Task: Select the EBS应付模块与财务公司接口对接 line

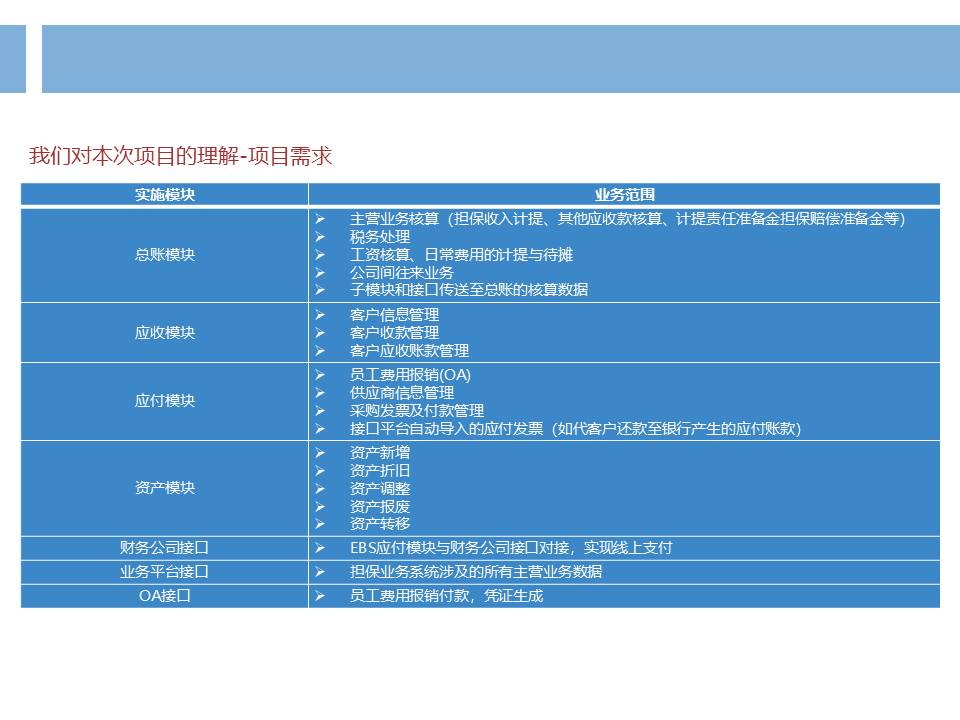Action: 511,548
